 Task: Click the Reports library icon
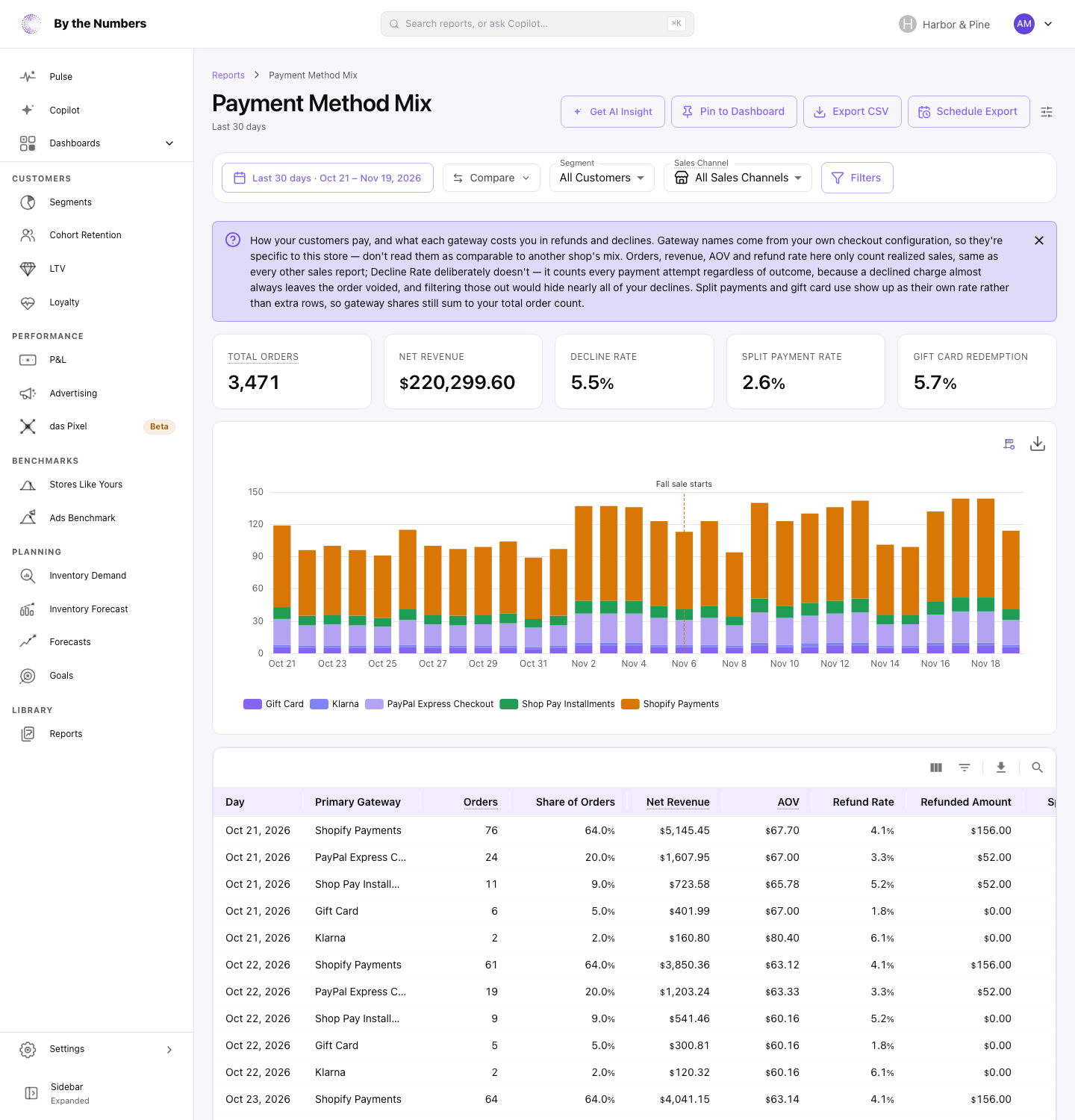tap(28, 734)
